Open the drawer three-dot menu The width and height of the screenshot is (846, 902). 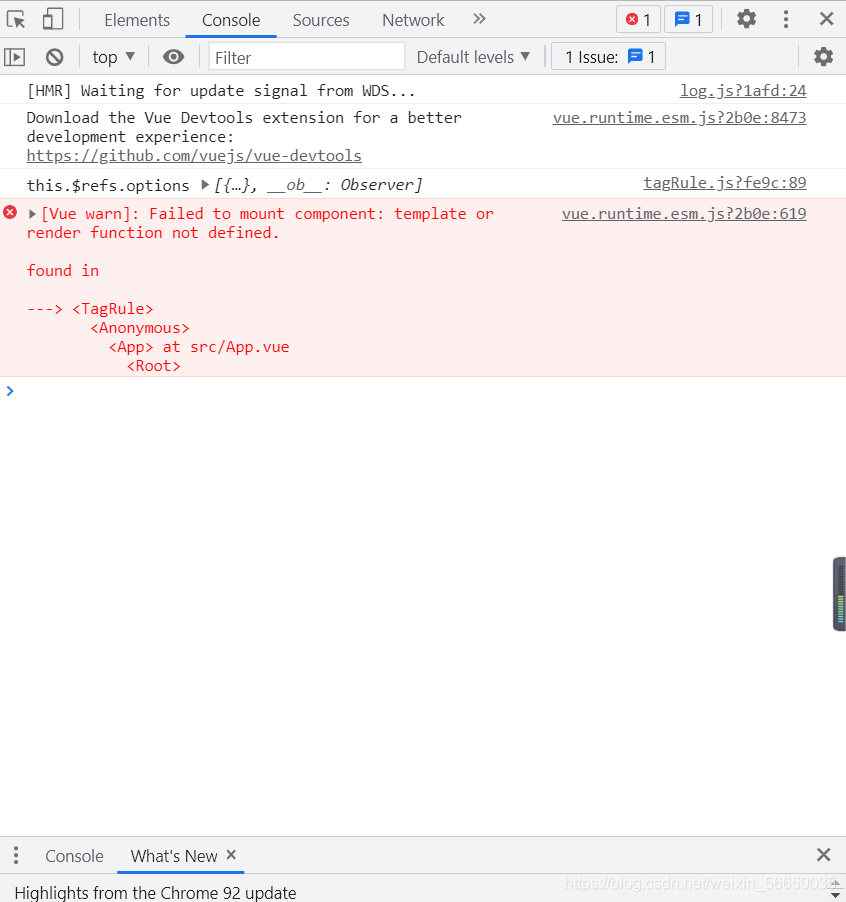click(x=15, y=855)
